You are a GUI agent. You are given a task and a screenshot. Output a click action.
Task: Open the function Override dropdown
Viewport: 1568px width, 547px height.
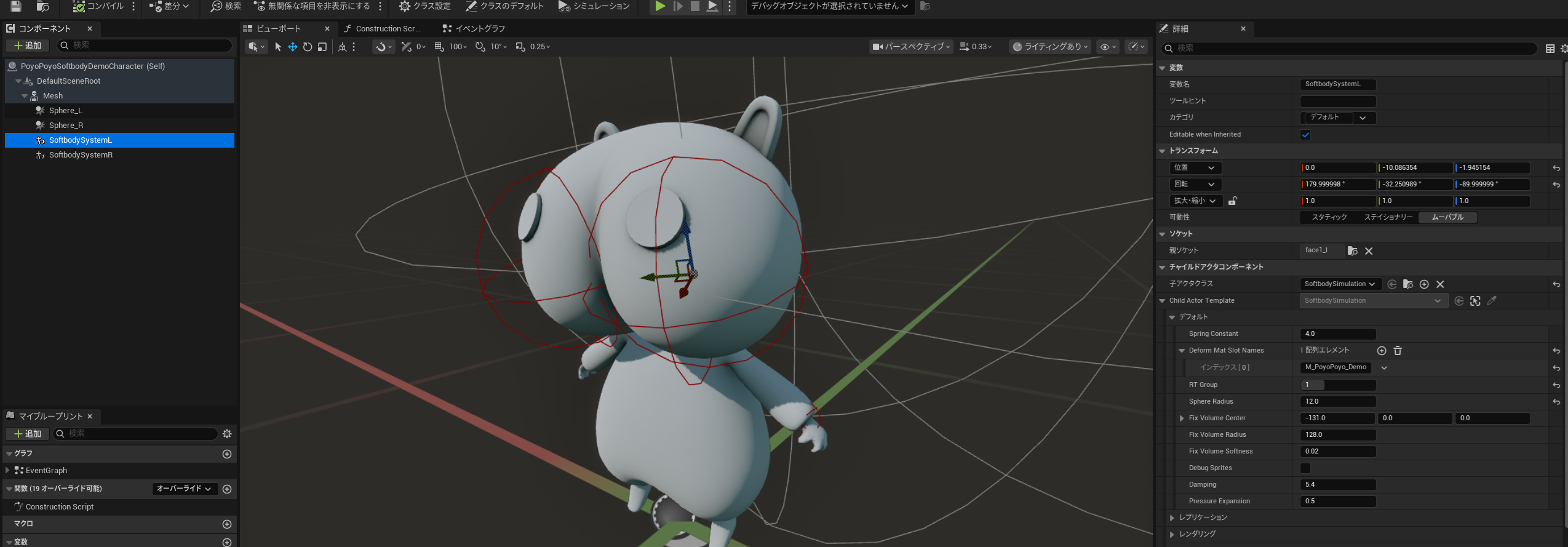[x=184, y=489]
